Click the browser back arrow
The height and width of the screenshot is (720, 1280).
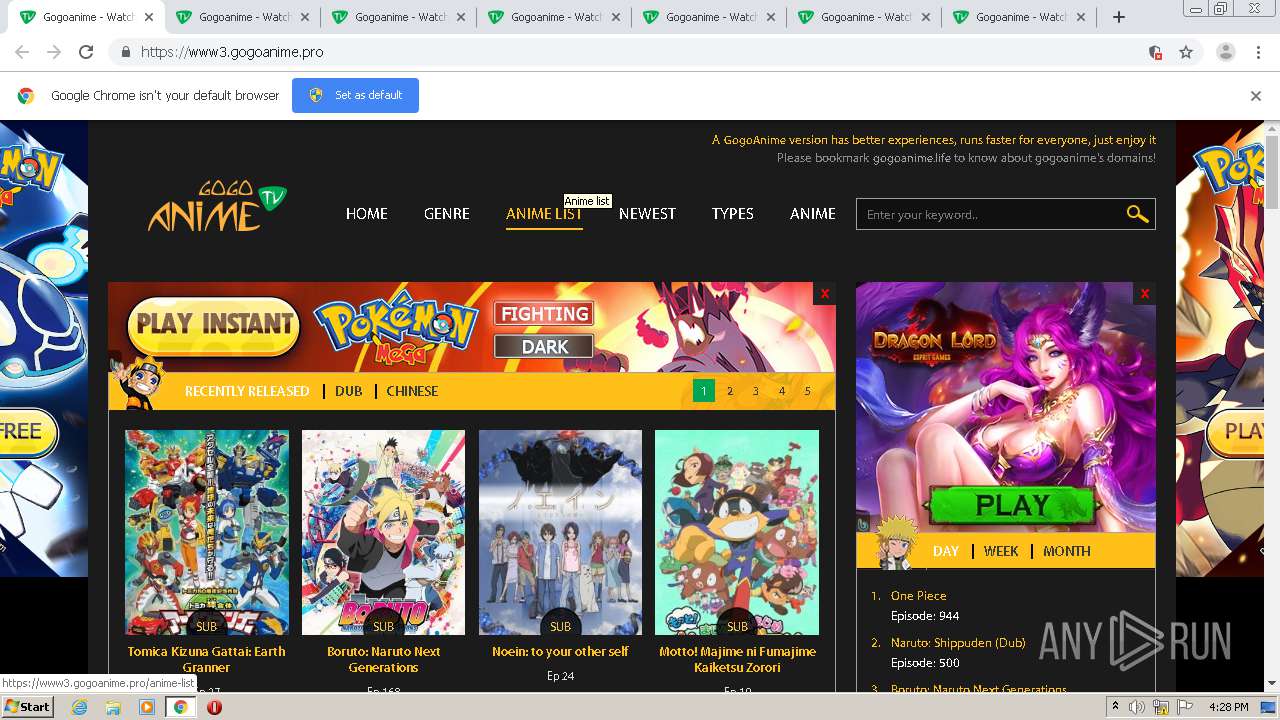(22, 52)
